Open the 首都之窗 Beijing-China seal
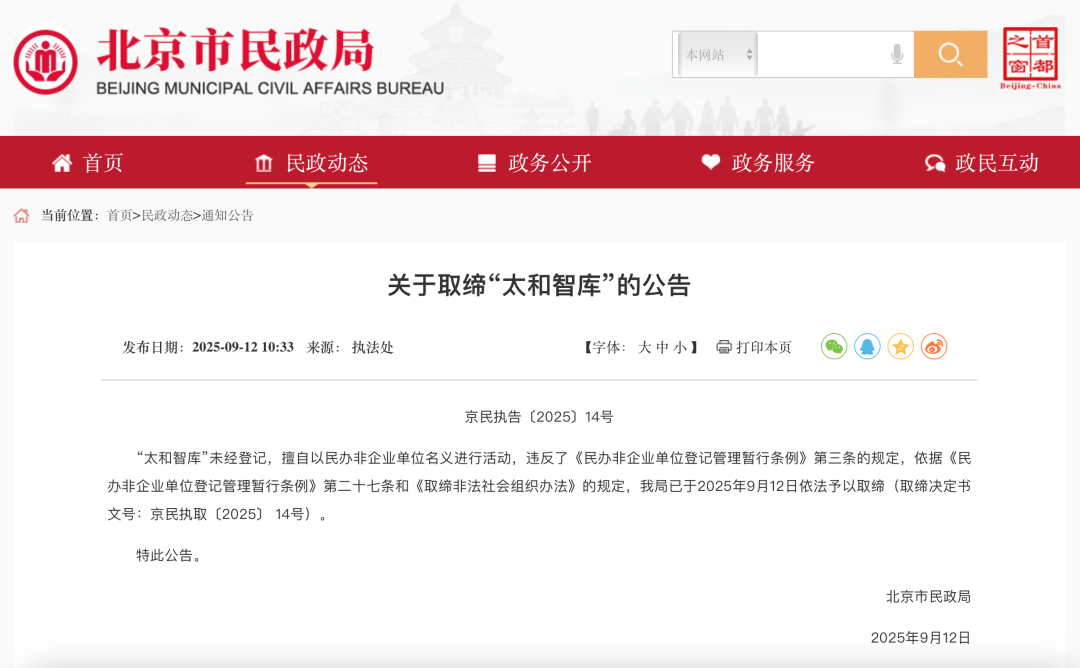 pyautogui.click(x=1030, y=58)
